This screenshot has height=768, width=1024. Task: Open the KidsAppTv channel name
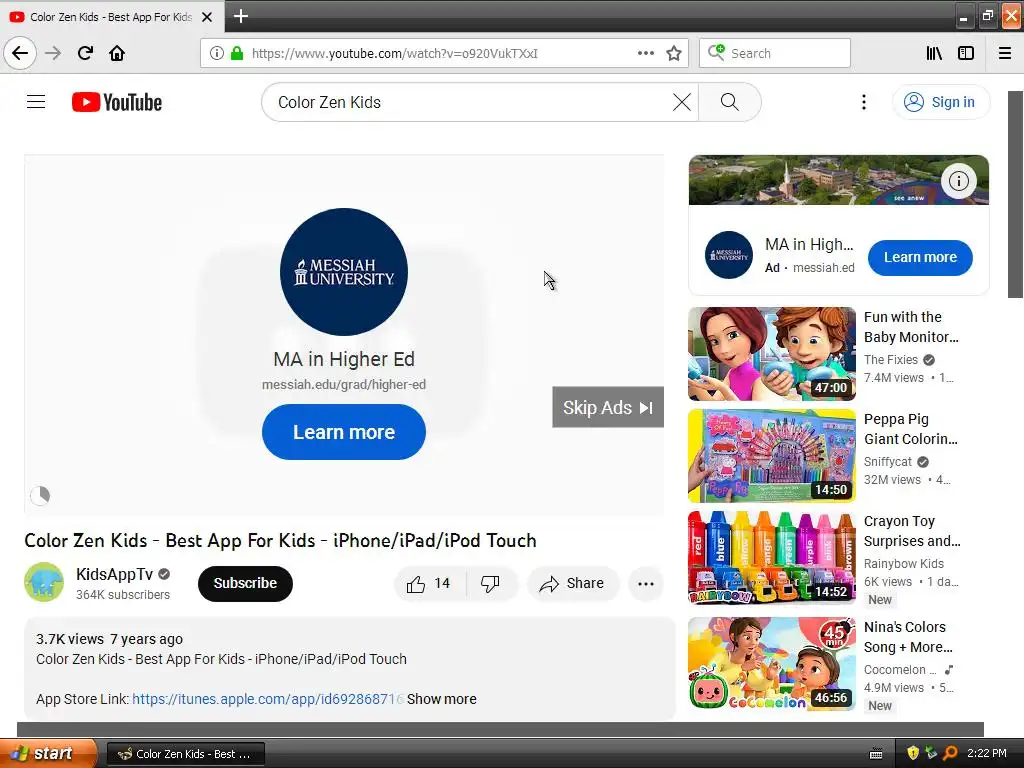point(114,574)
